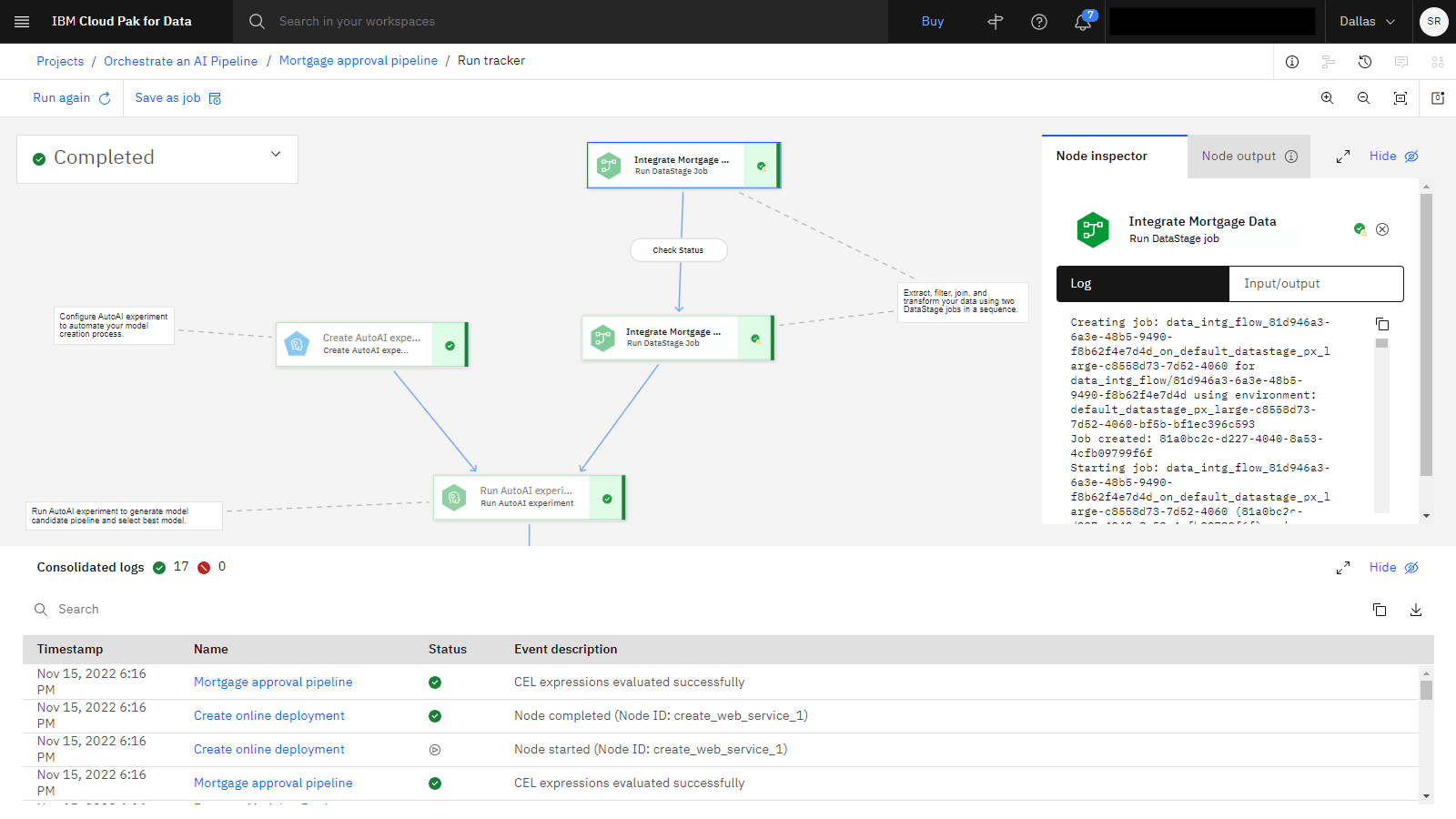Viewport: 1456px width, 819px height.
Task: Click the Buy link in header
Action: pyautogui.click(x=933, y=21)
